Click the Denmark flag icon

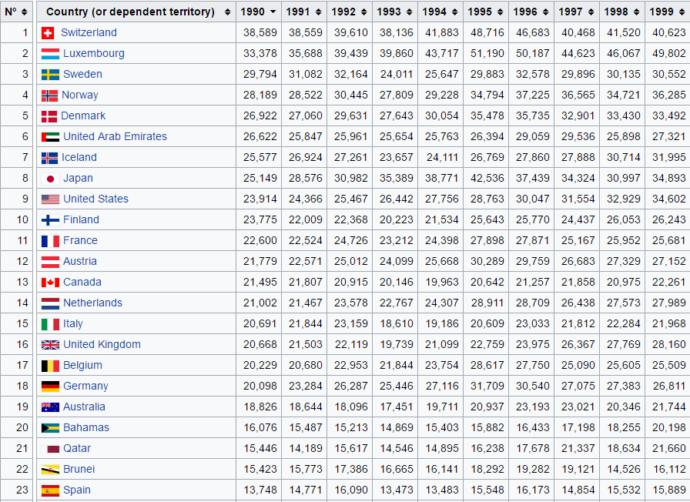tap(49, 116)
